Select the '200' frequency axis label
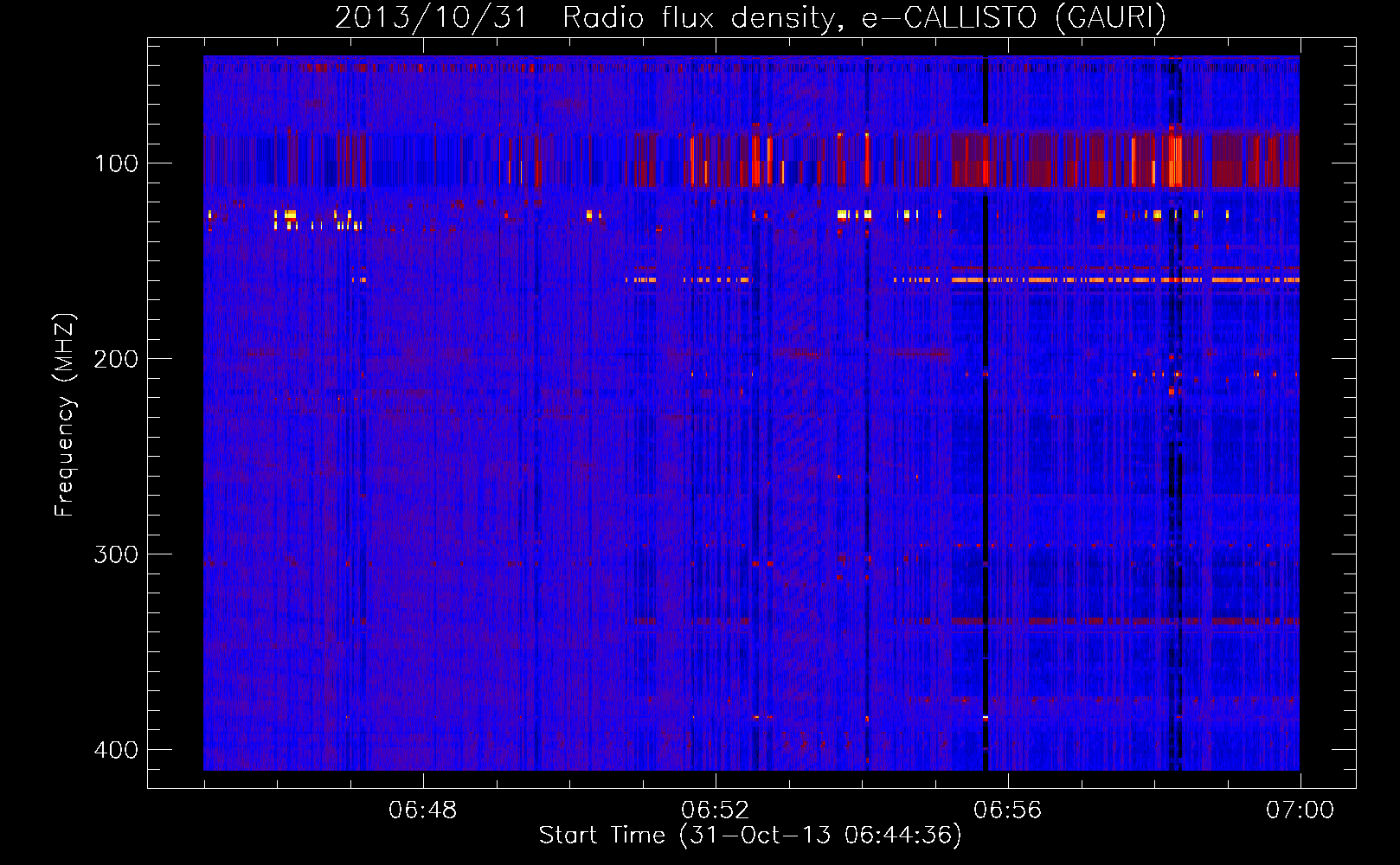1400x865 pixels. click(116, 359)
